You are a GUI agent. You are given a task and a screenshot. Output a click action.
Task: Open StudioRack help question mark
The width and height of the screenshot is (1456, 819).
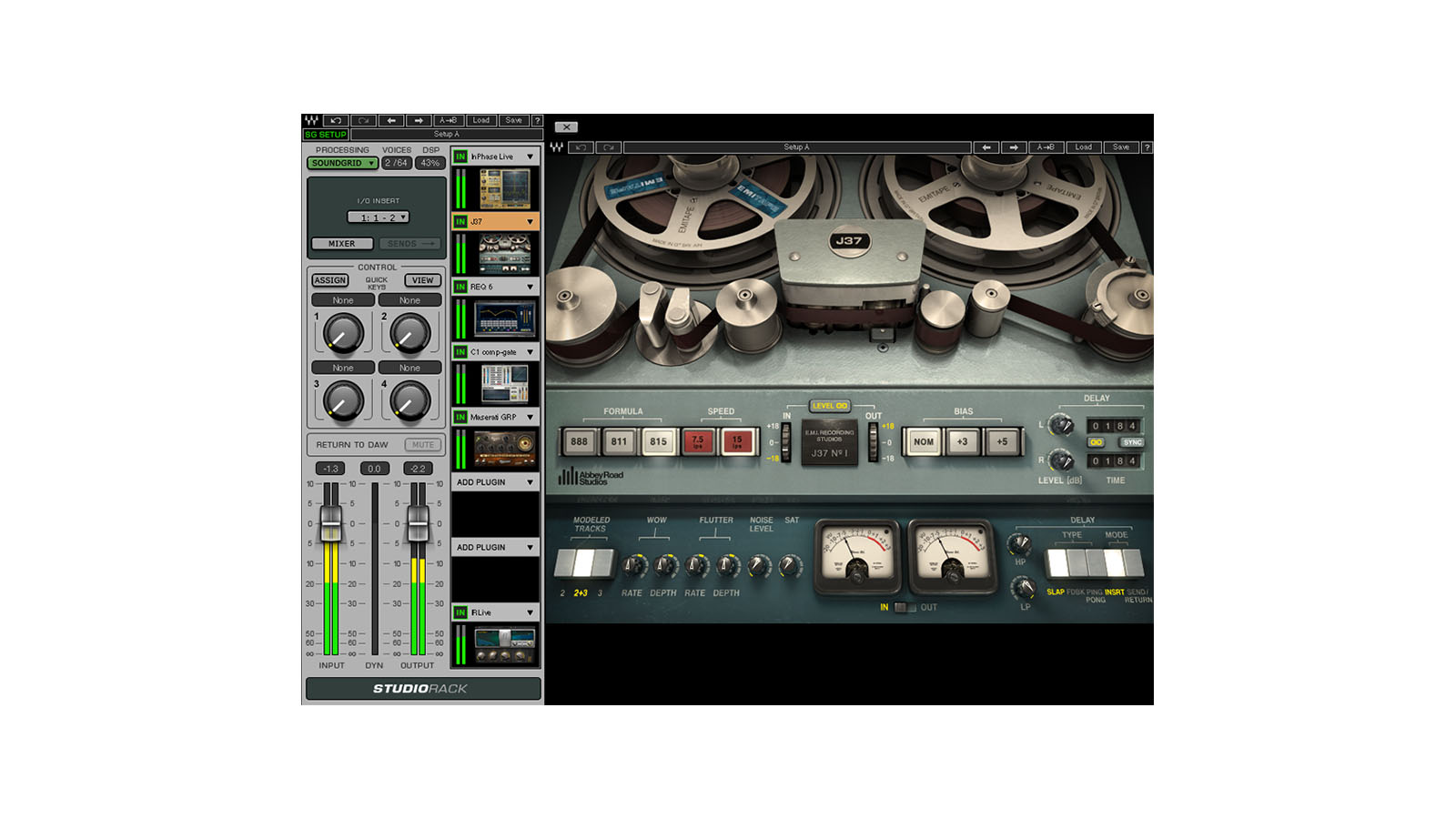pos(537,120)
